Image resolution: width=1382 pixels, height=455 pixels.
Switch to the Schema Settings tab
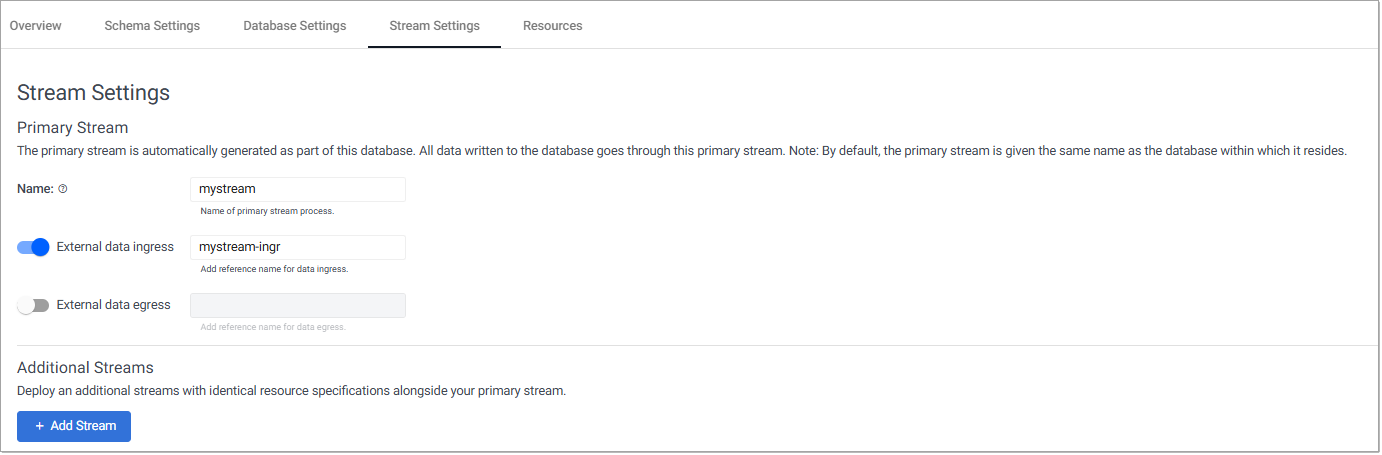(x=152, y=26)
